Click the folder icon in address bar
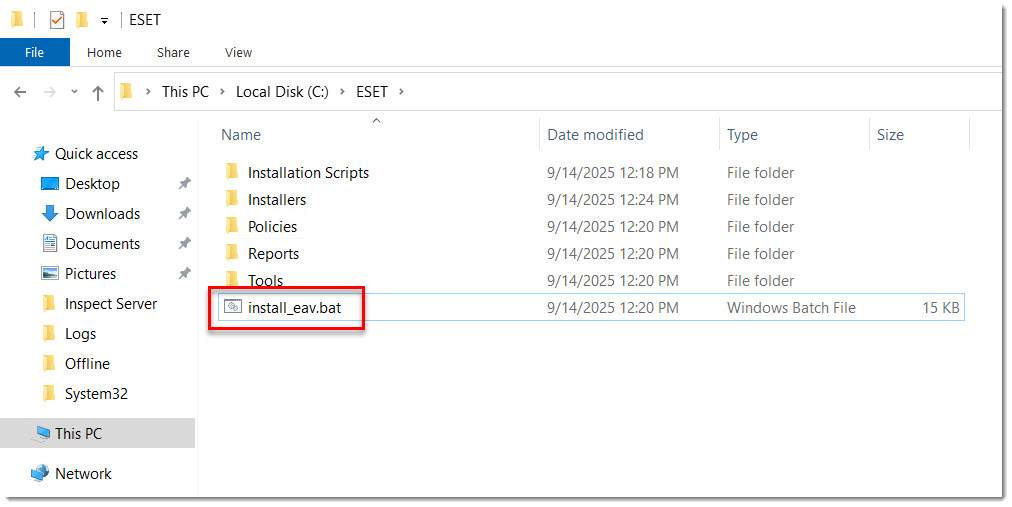This screenshot has width=1012, height=507. point(127,92)
